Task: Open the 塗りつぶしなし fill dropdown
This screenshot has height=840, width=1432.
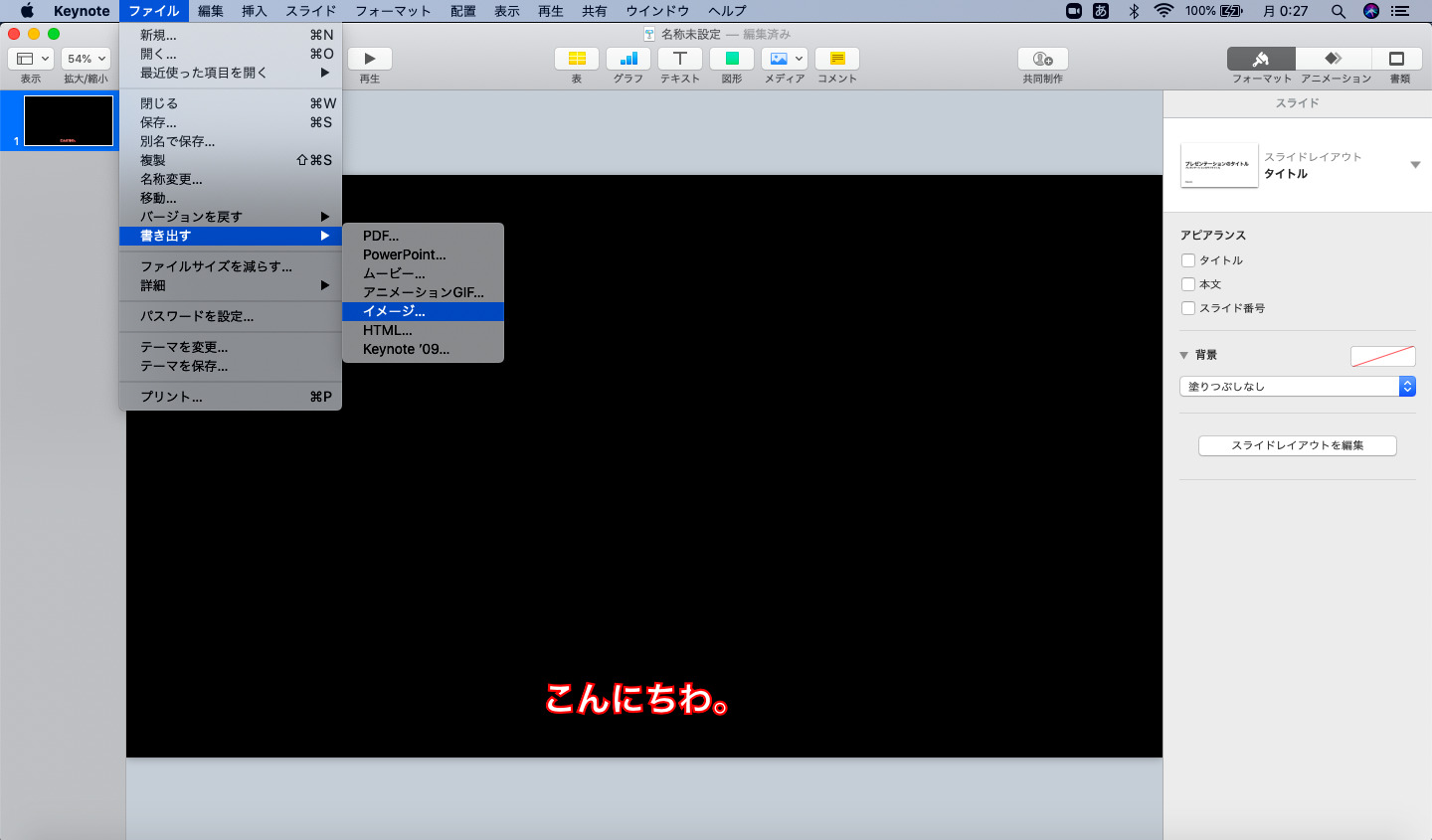Action: [x=1297, y=387]
